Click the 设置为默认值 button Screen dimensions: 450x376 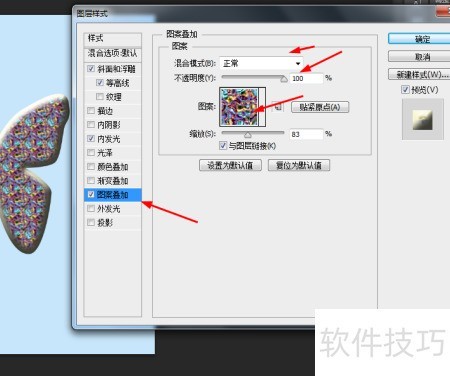point(230,165)
